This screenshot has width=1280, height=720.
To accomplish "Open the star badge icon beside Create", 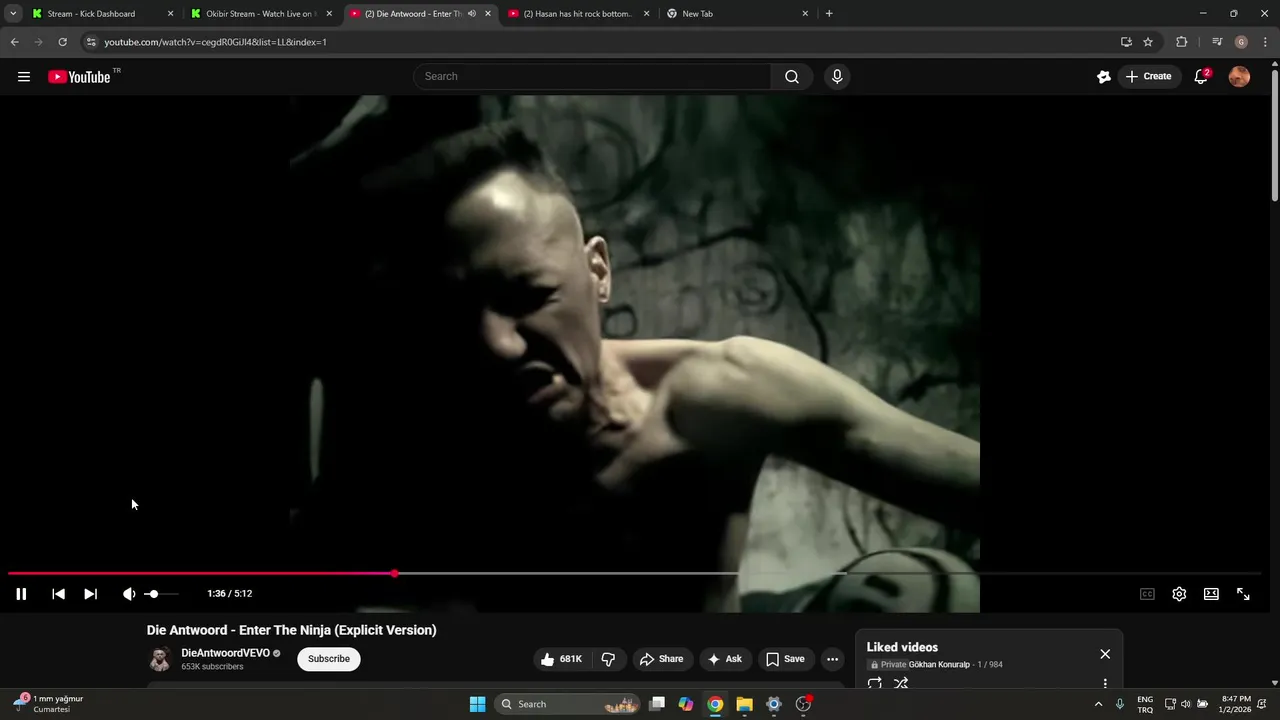I will coord(1104,77).
